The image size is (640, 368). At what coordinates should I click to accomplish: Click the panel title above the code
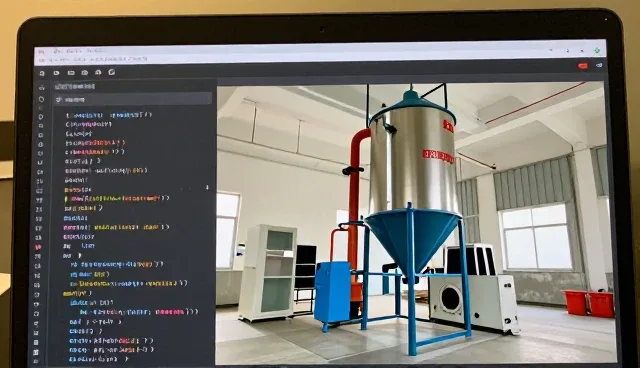pyautogui.click(x=75, y=86)
